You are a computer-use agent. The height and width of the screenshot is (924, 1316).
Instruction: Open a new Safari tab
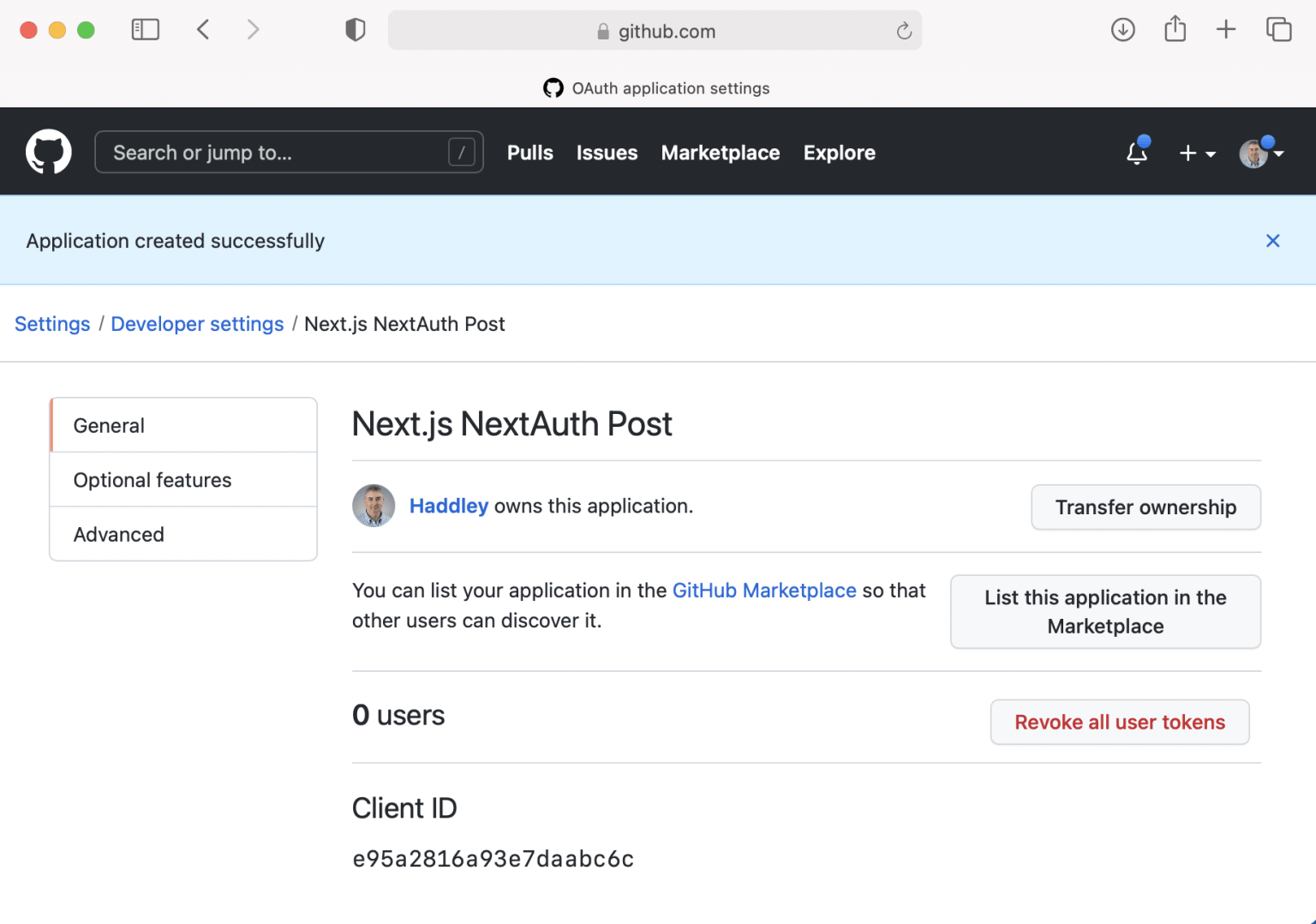(x=1226, y=30)
